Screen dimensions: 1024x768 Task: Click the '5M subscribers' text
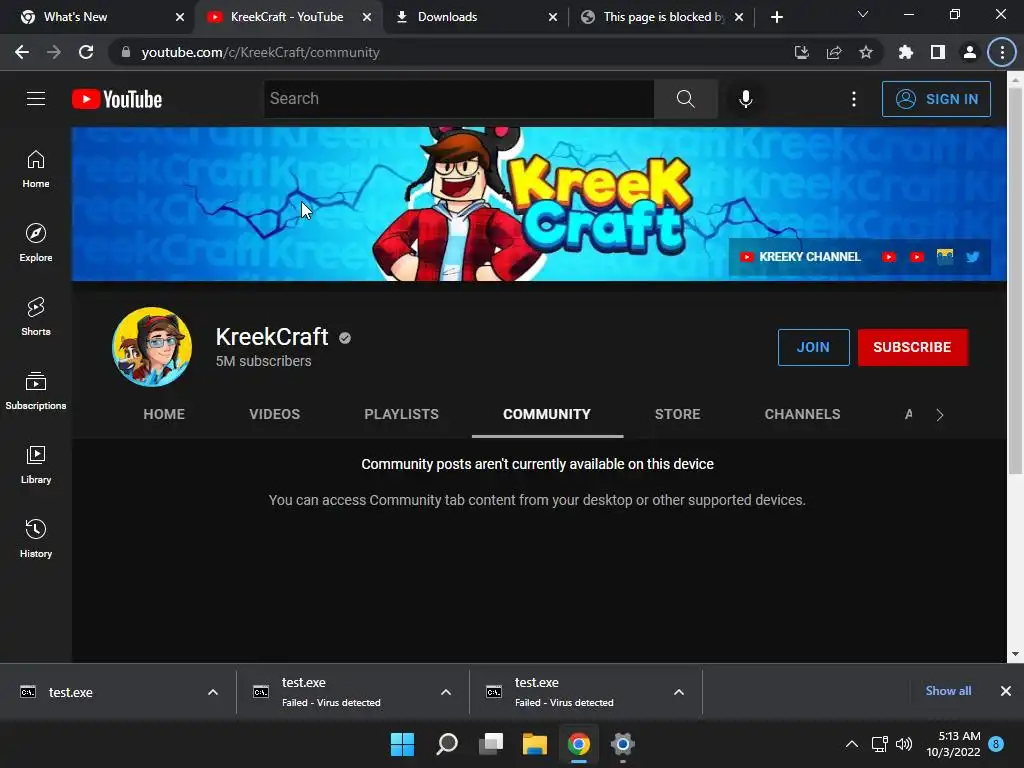pos(264,361)
